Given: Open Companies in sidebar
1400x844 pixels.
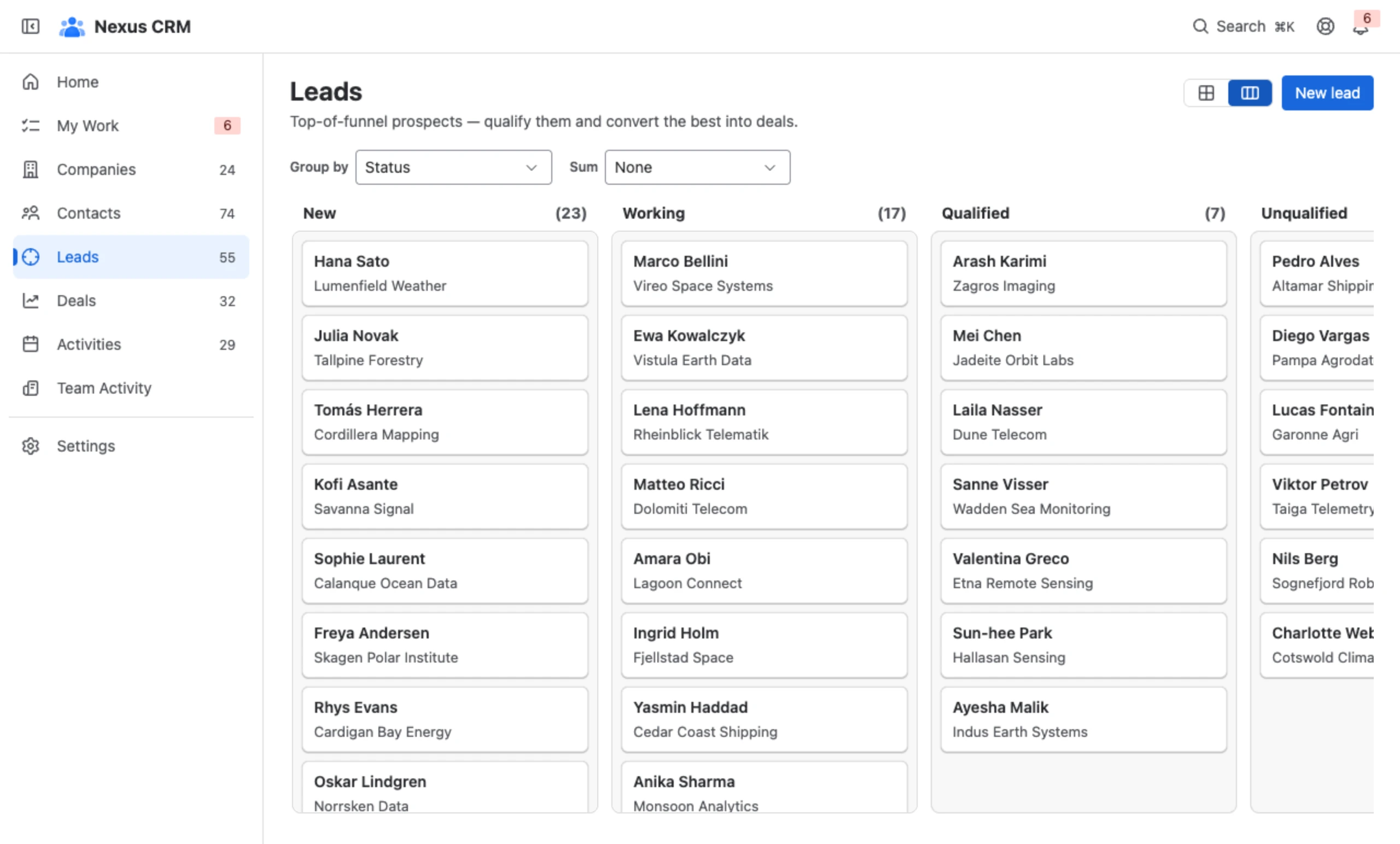Looking at the screenshot, I should click(x=131, y=169).
